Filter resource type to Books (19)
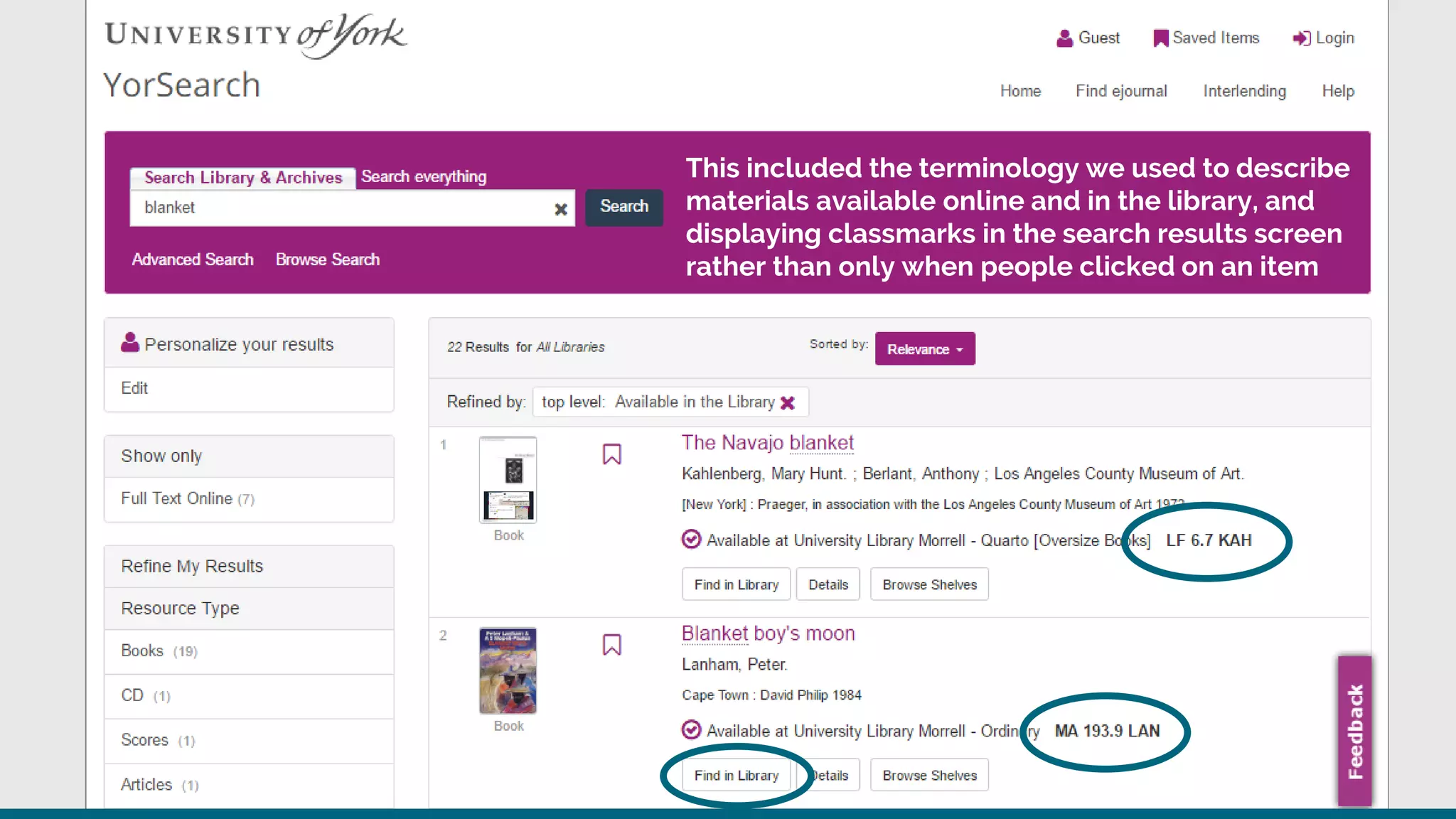The height and width of the screenshot is (819, 1456). click(x=249, y=651)
